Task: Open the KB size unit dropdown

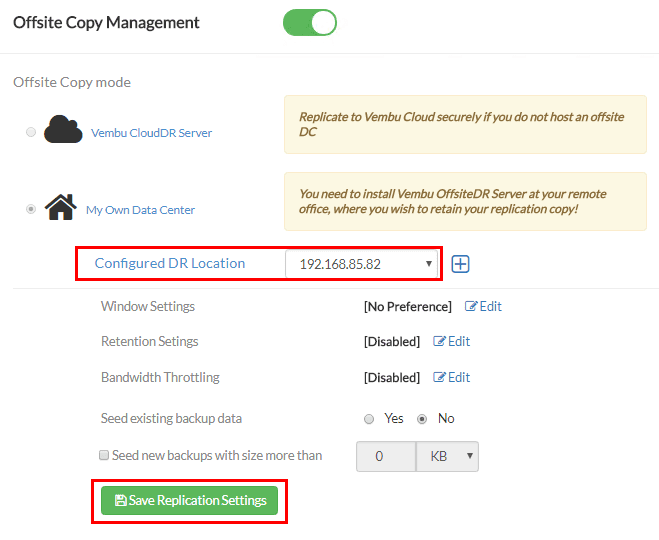Action: (x=447, y=456)
